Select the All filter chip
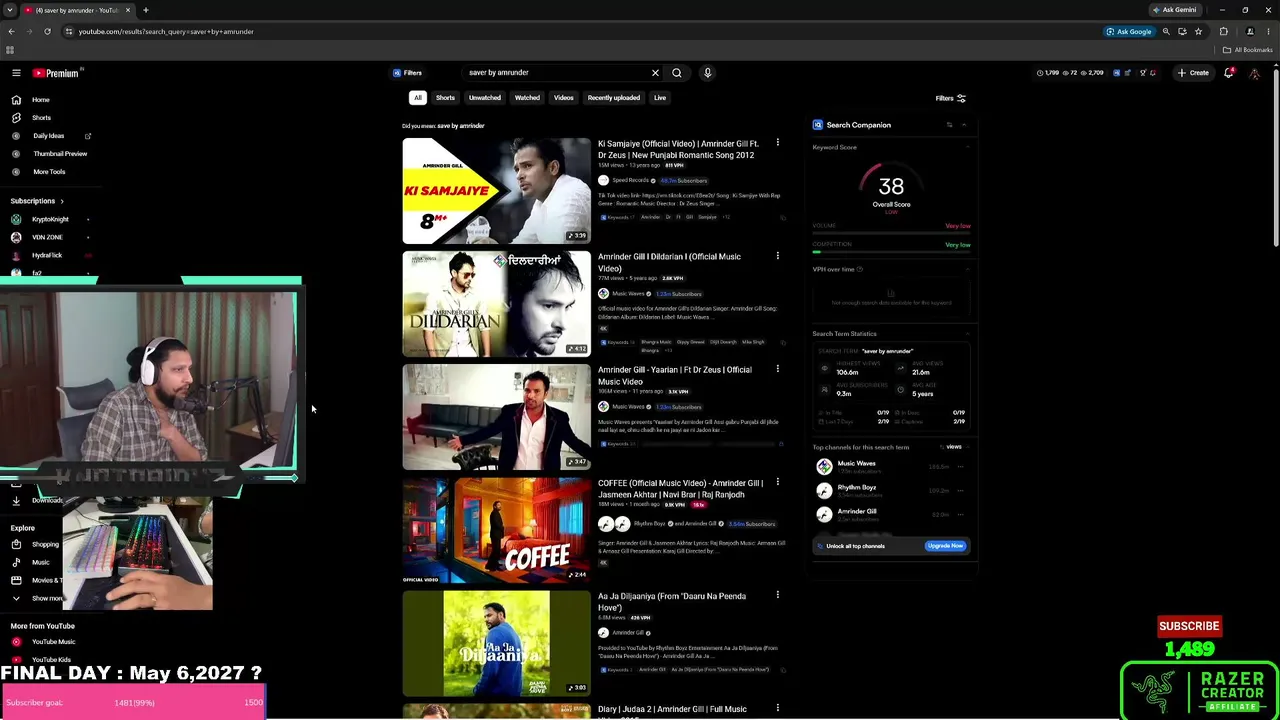The width and height of the screenshot is (1280, 720). click(x=418, y=98)
